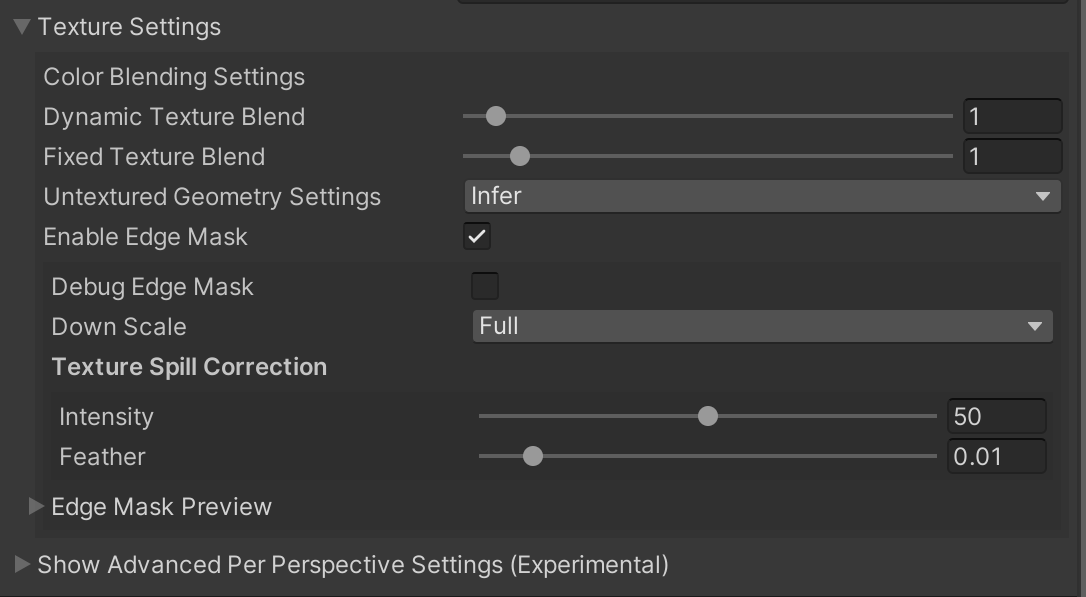This screenshot has width=1086, height=597.
Task: Click the Feather property label
Action: pyautogui.click(x=102, y=456)
